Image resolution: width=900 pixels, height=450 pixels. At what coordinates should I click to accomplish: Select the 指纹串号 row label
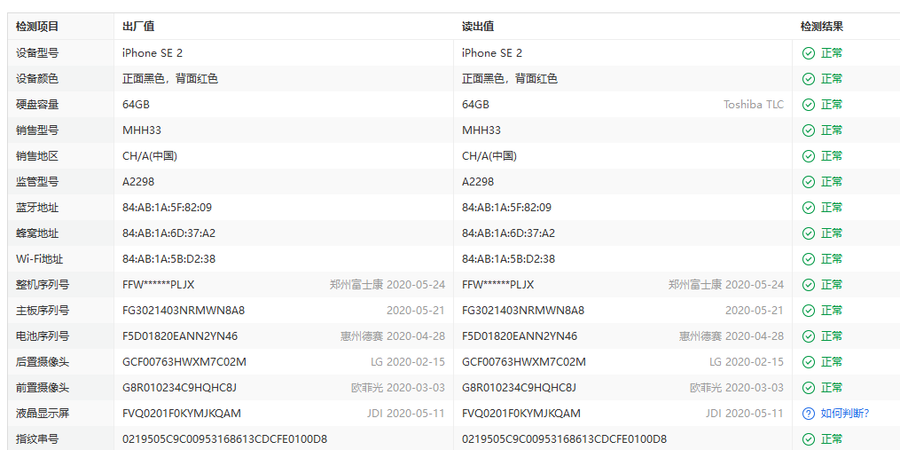pyautogui.click(x=37, y=440)
